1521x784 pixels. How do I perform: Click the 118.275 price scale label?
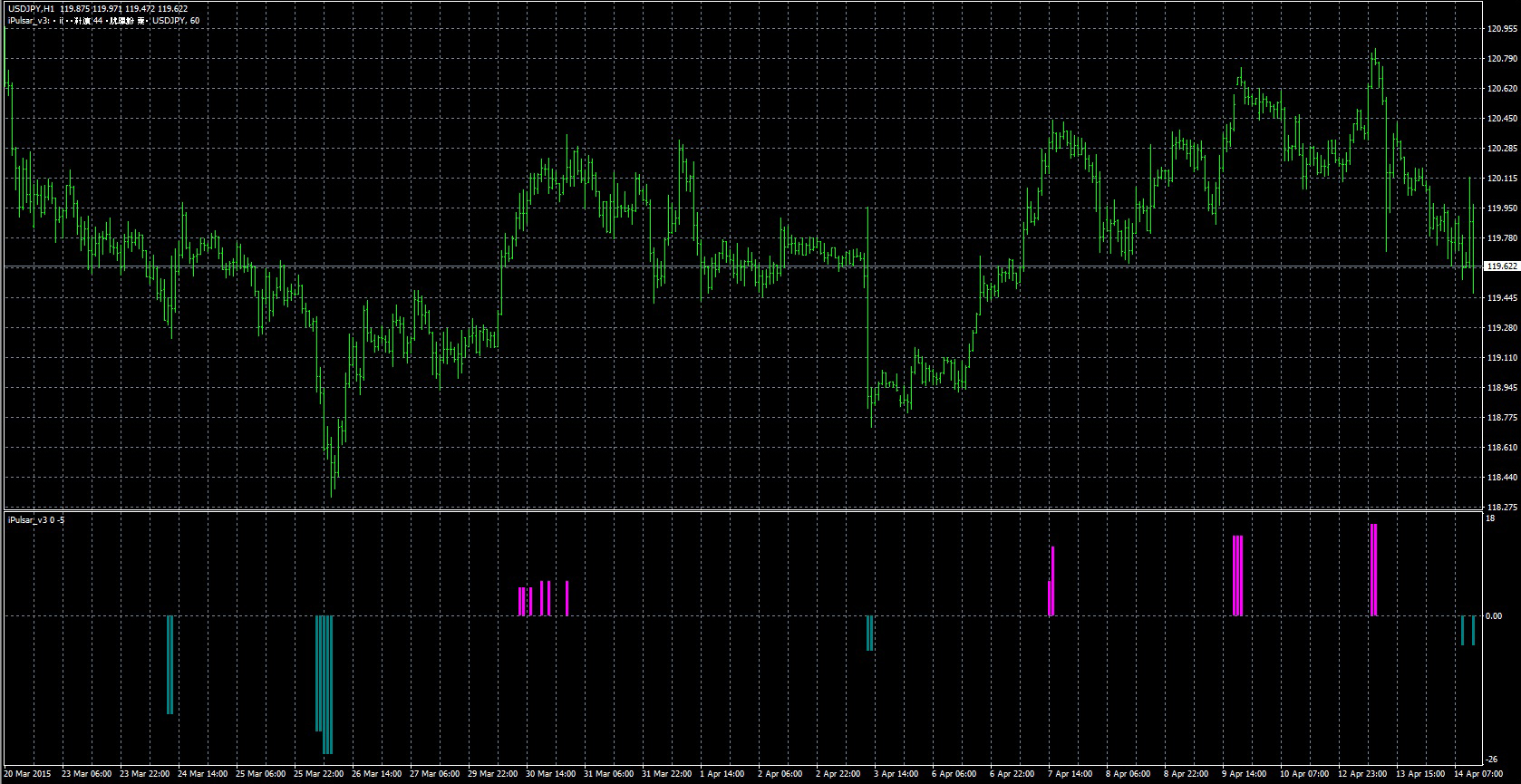pyautogui.click(x=1502, y=507)
